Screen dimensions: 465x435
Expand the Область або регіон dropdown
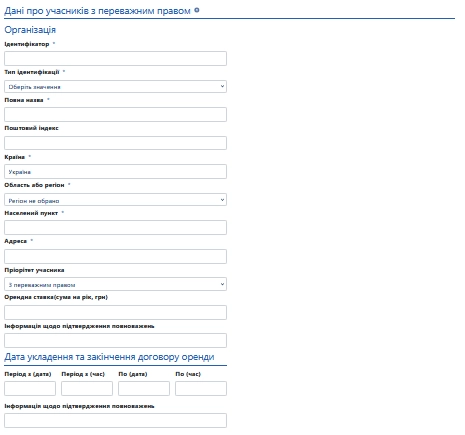pos(115,200)
